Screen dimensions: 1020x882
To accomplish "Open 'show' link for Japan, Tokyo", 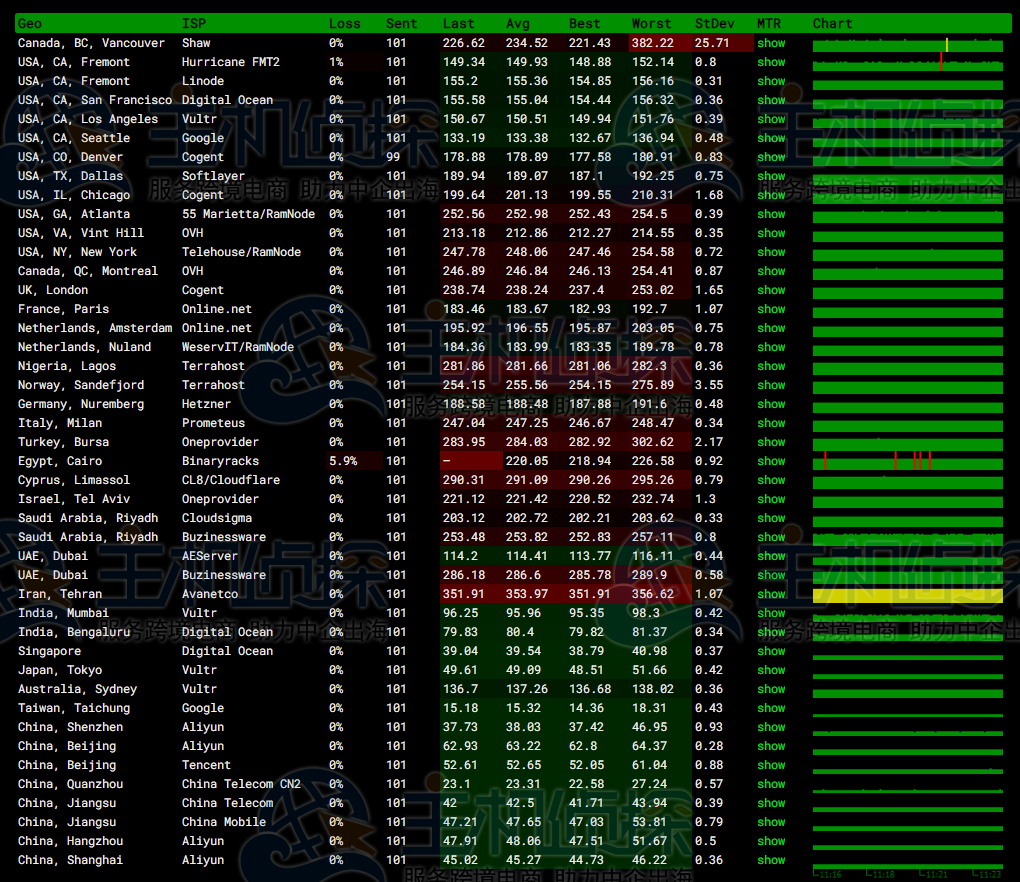I will point(771,669).
